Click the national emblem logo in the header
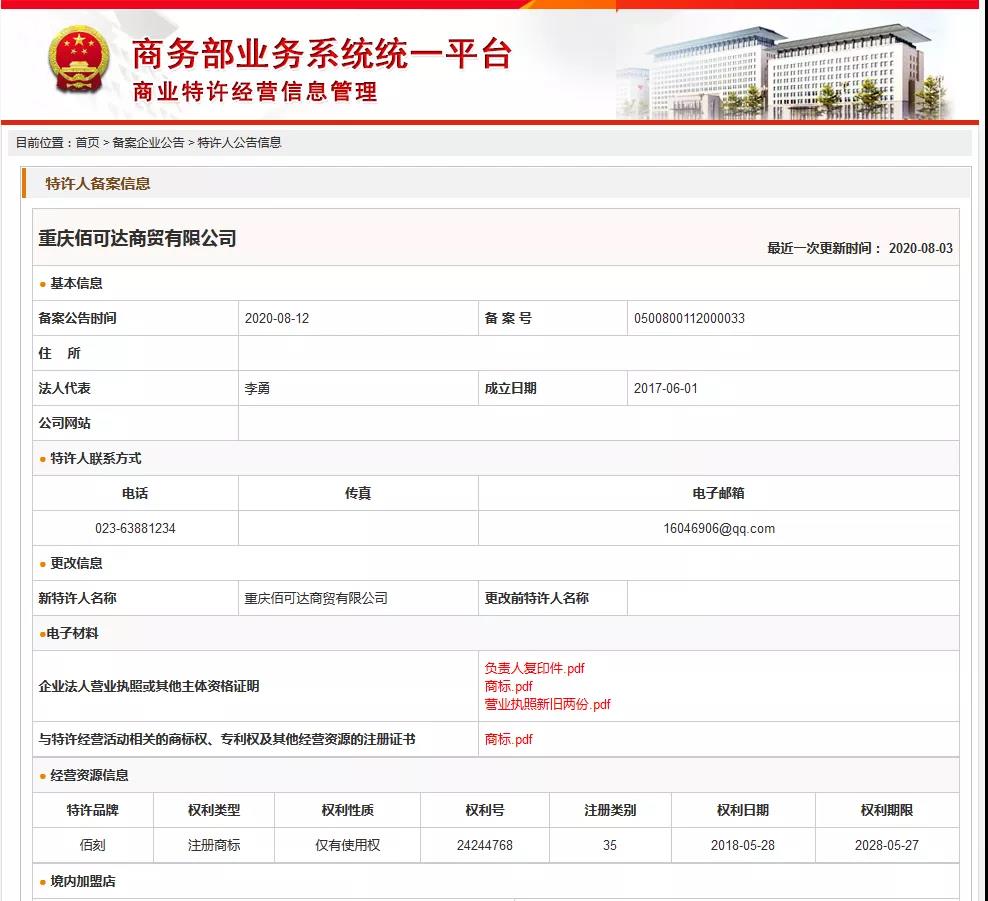 click(78, 60)
